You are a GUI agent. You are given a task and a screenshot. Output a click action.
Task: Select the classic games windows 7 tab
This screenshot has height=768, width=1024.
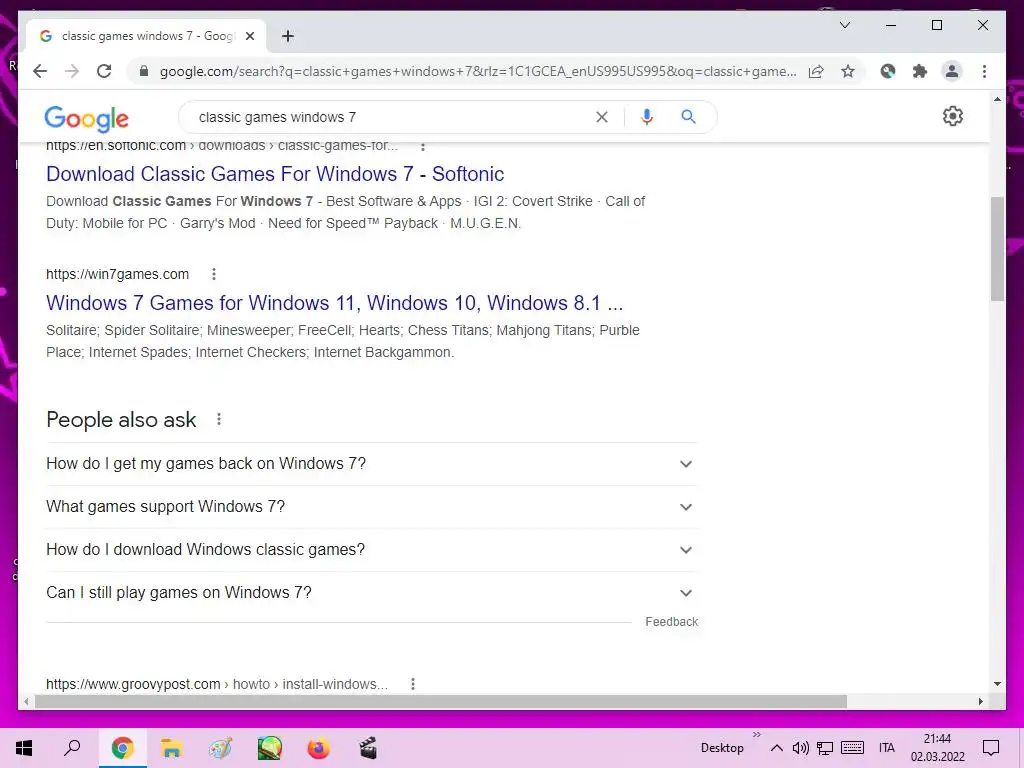tap(146, 36)
